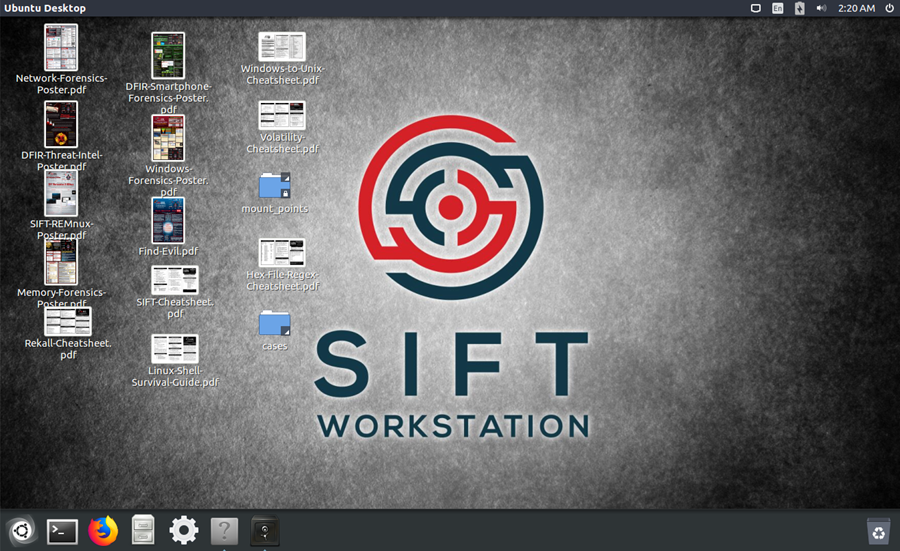The image size is (900, 551).
Task: Click the question mark dock icon
Action: pyautogui.click(x=224, y=531)
